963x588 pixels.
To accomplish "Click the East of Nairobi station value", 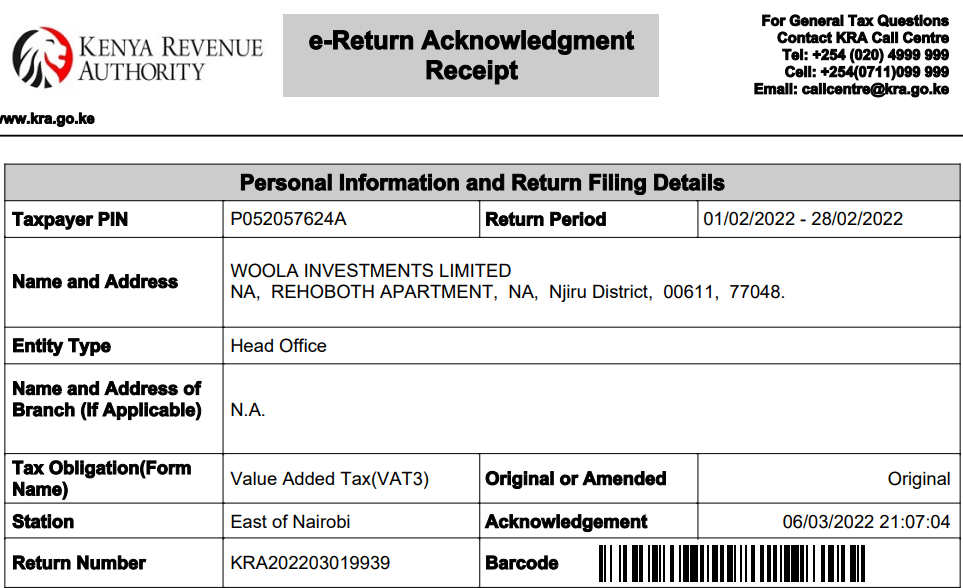I will pyautogui.click(x=290, y=522).
